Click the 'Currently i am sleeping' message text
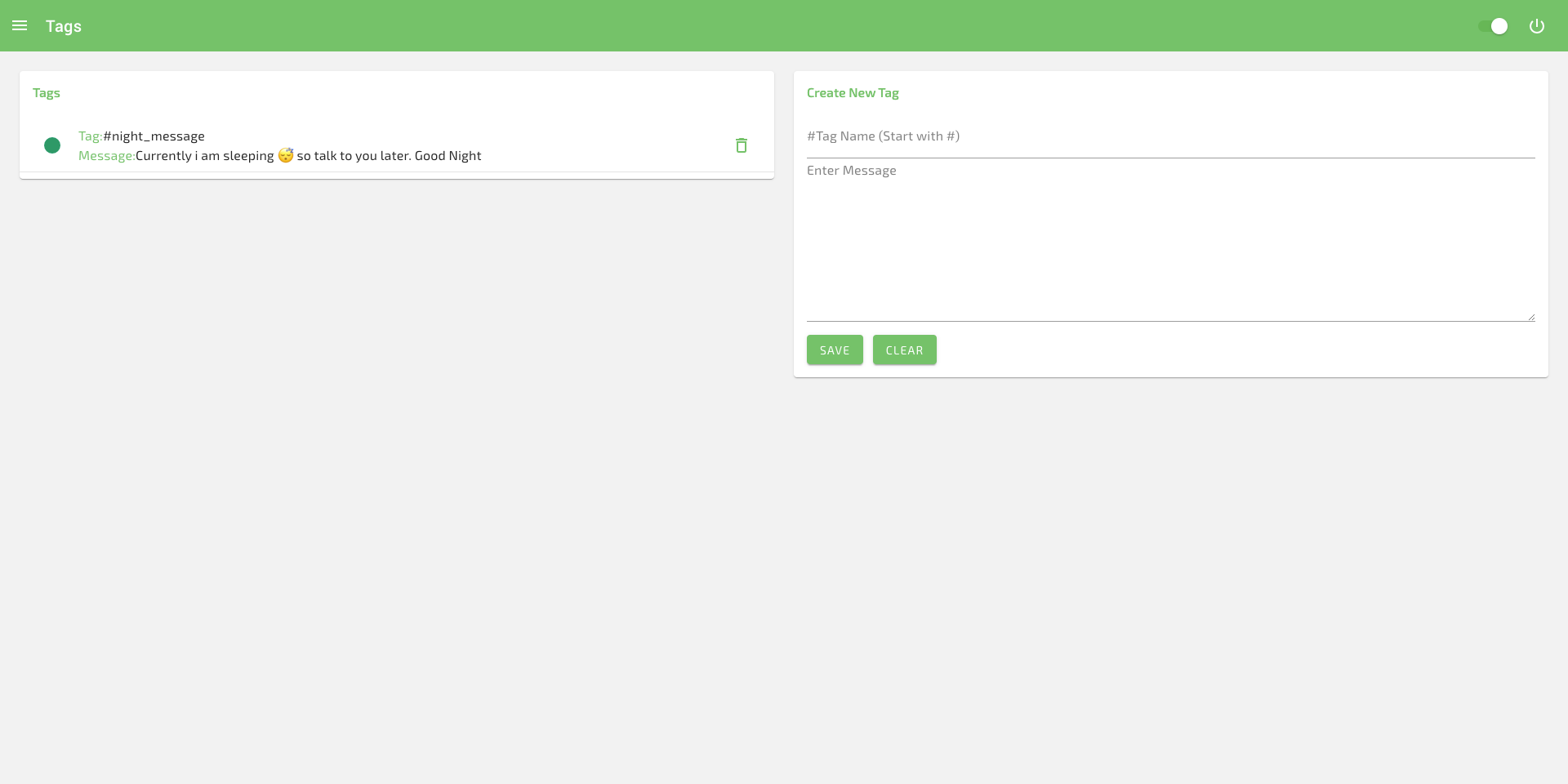The image size is (1568, 784). [x=309, y=156]
